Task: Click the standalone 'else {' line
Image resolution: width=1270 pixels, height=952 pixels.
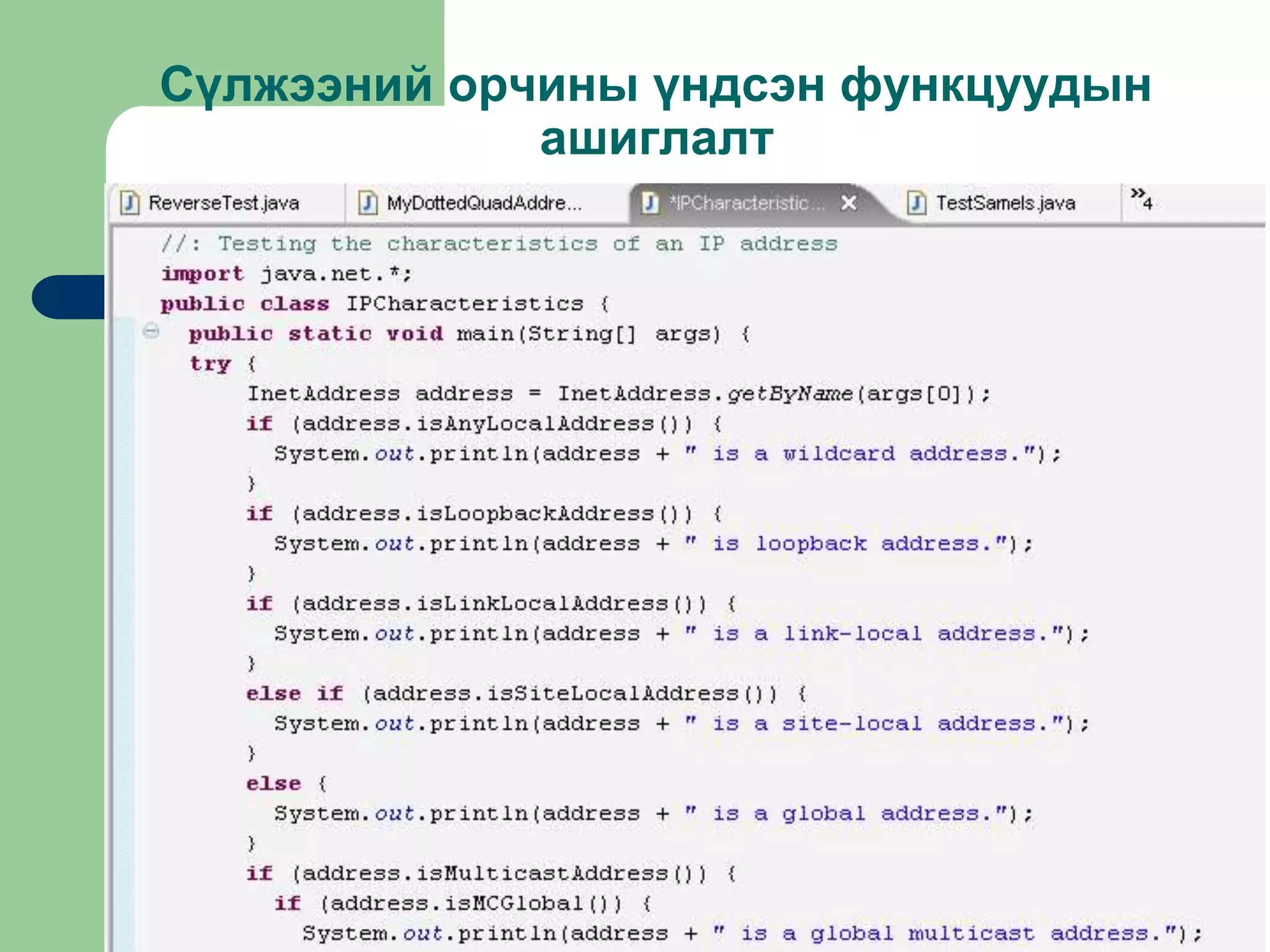Action: click(x=286, y=783)
